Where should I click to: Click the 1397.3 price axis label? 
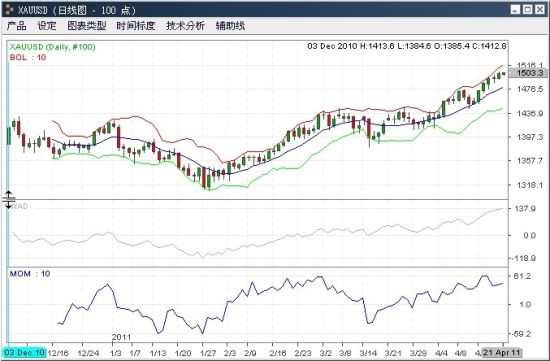coord(530,137)
